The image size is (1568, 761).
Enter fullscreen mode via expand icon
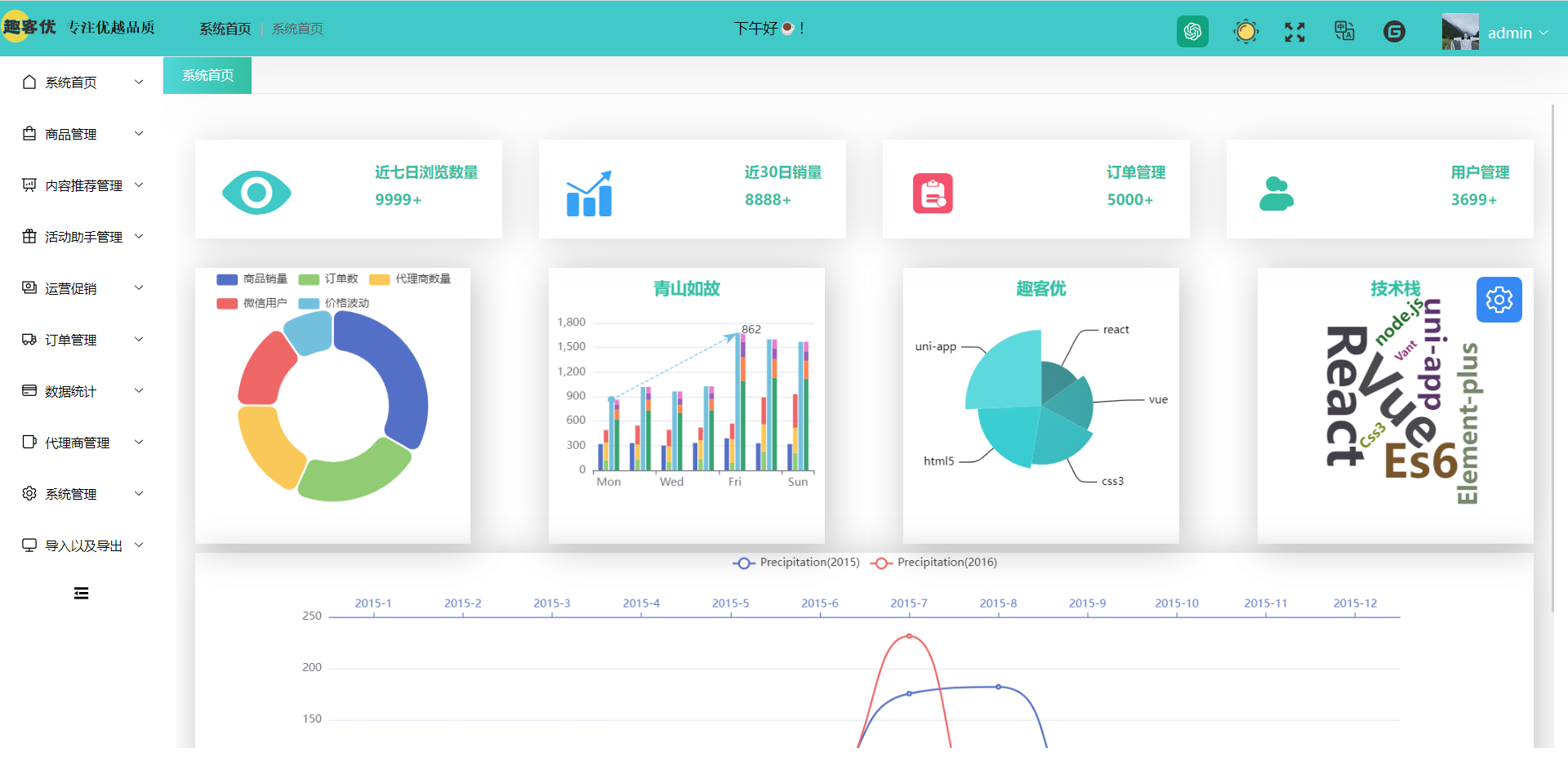(1294, 32)
